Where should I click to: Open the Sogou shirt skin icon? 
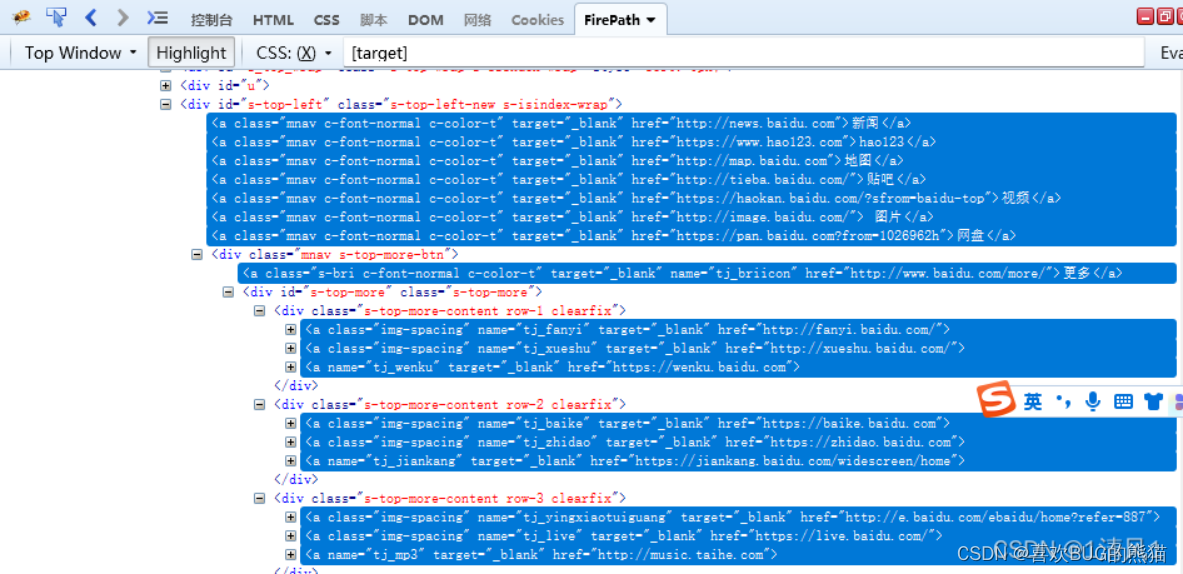(1153, 401)
